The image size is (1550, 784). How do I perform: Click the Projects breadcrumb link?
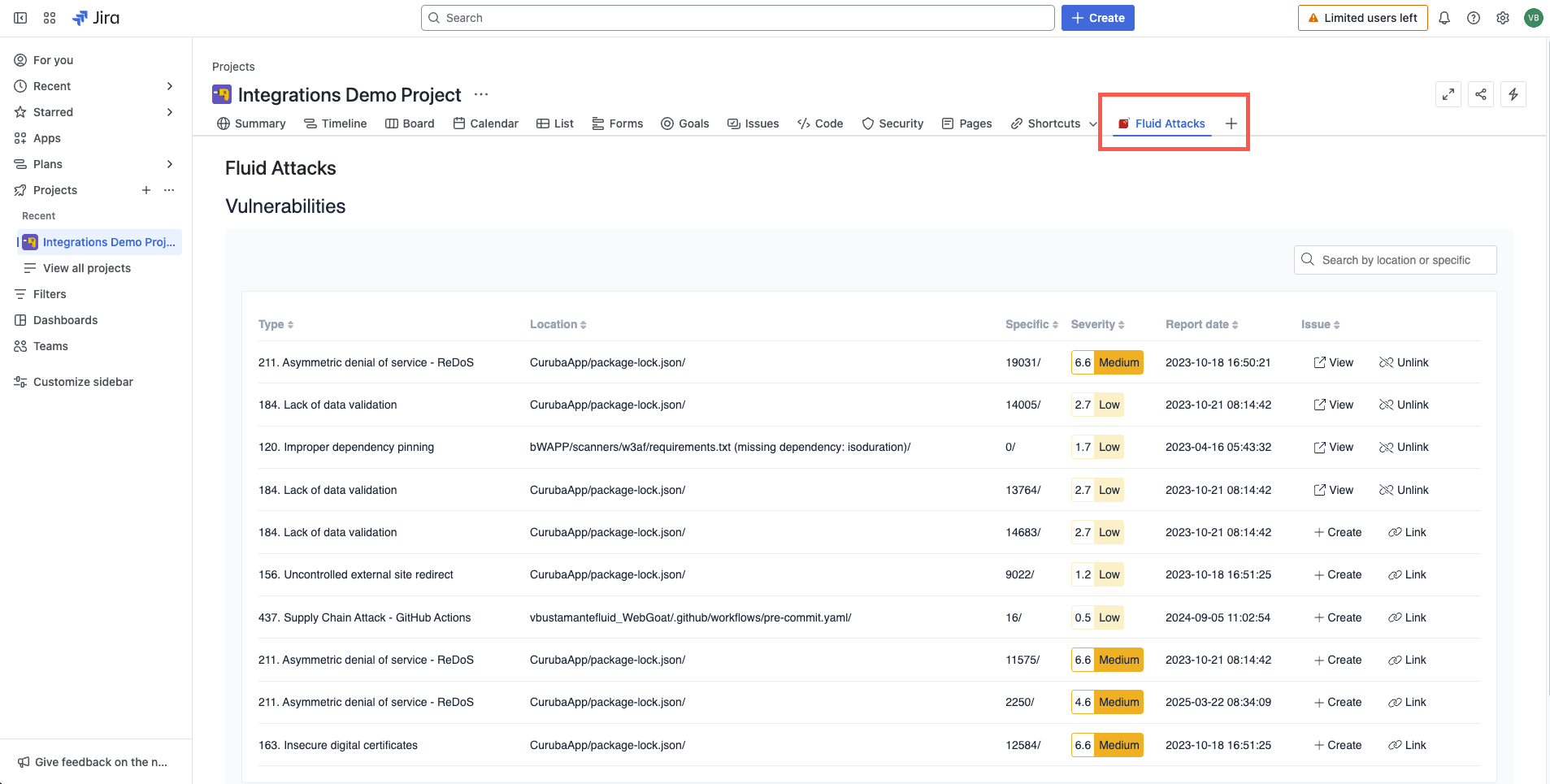tap(233, 67)
